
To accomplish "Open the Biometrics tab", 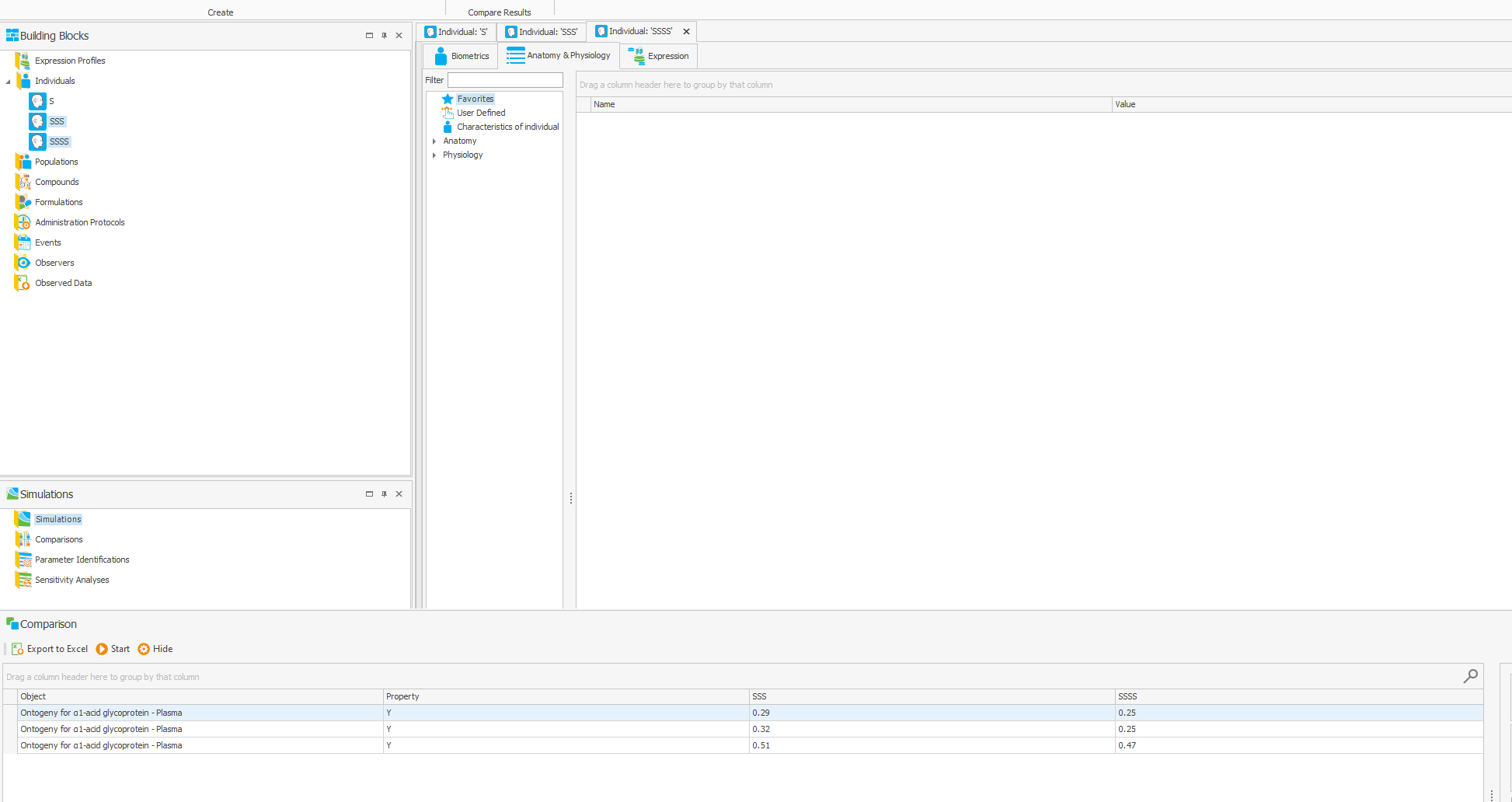I will tap(462, 55).
